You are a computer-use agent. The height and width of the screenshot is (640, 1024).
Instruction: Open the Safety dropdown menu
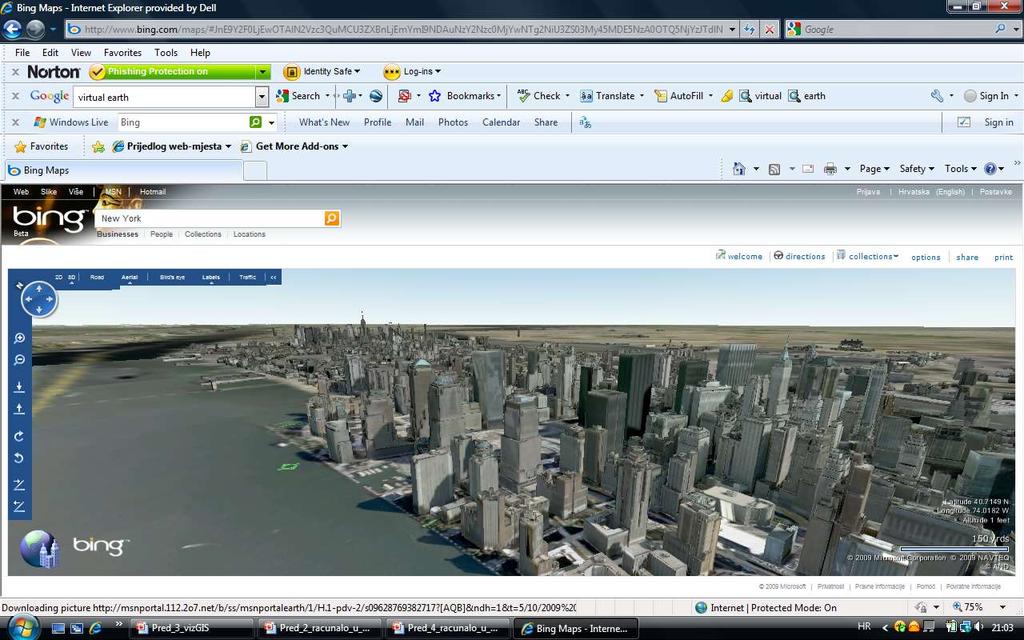click(x=916, y=169)
